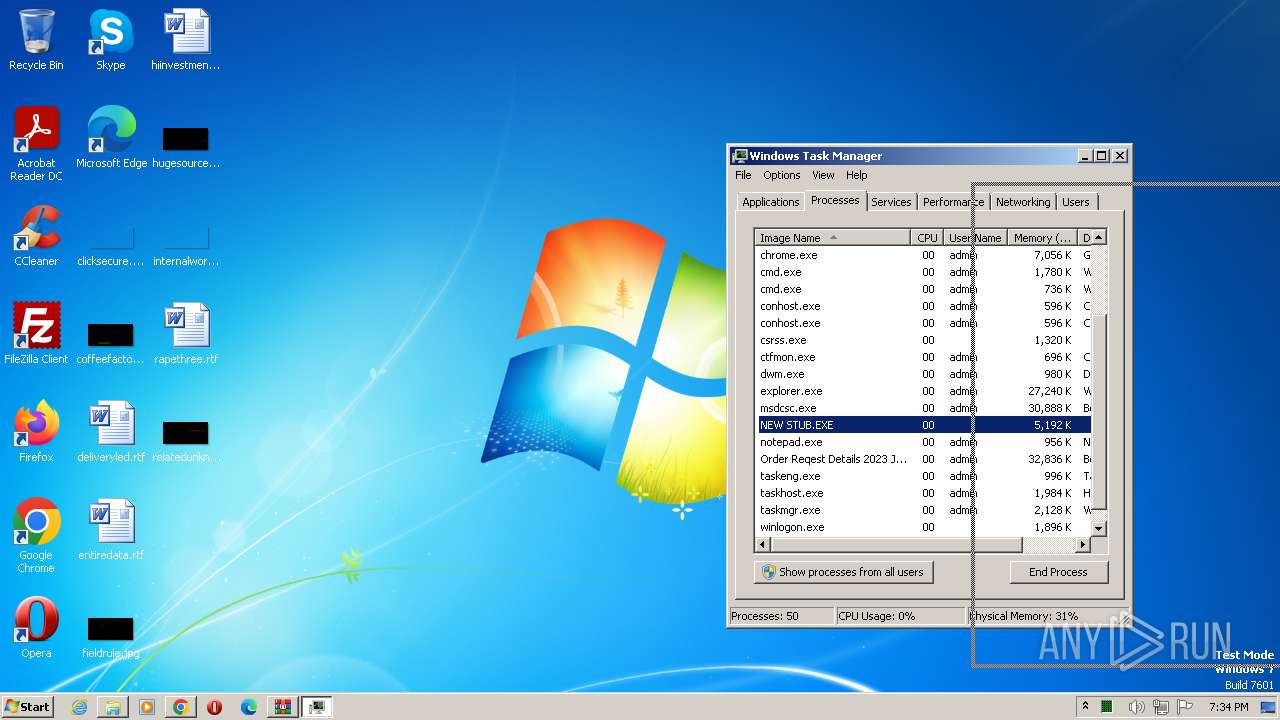Select the taskmgr.exe process row

pyautogui.click(x=922, y=510)
